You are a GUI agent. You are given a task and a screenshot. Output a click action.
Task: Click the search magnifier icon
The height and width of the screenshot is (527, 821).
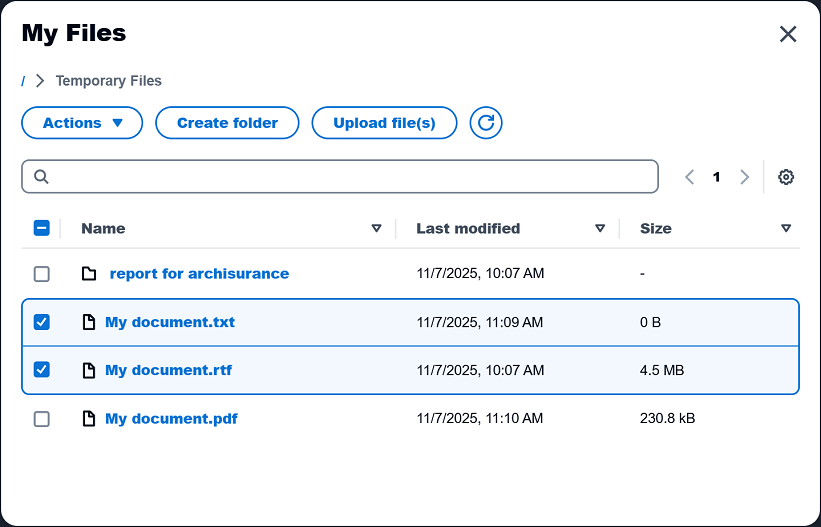pos(41,177)
